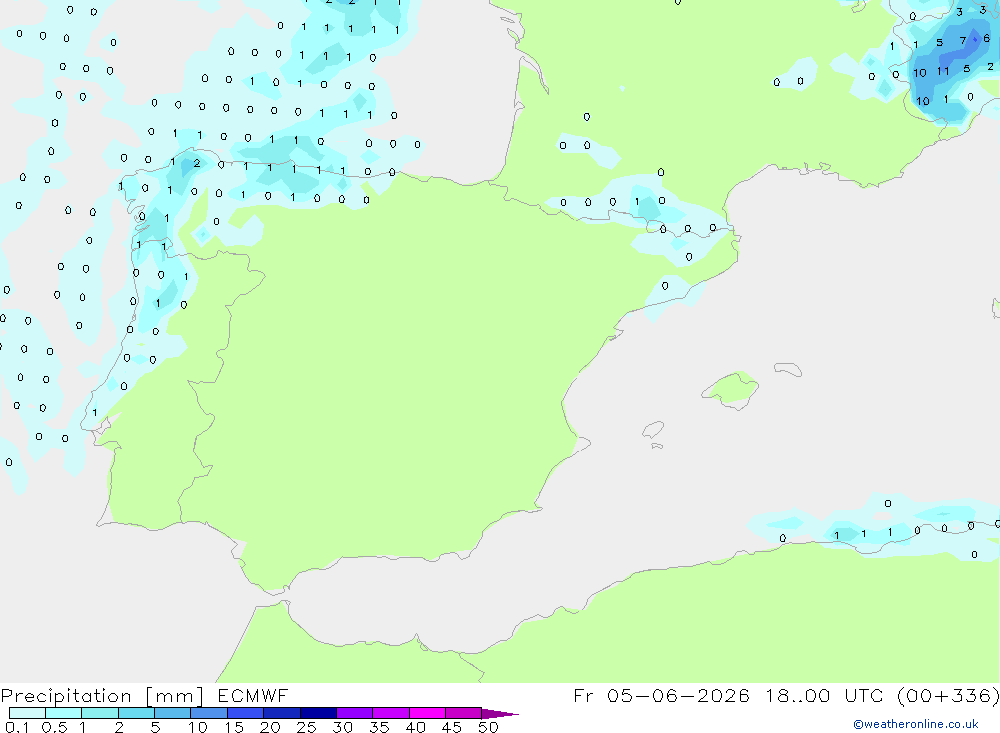1000x733 pixels.
Task: Select the 35–40 mm violet legend swatch
Action: pos(391,713)
